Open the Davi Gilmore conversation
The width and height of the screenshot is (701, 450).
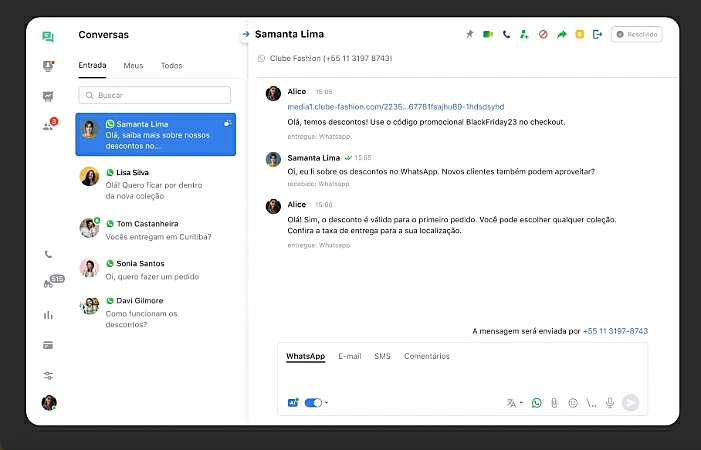point(156,312)
